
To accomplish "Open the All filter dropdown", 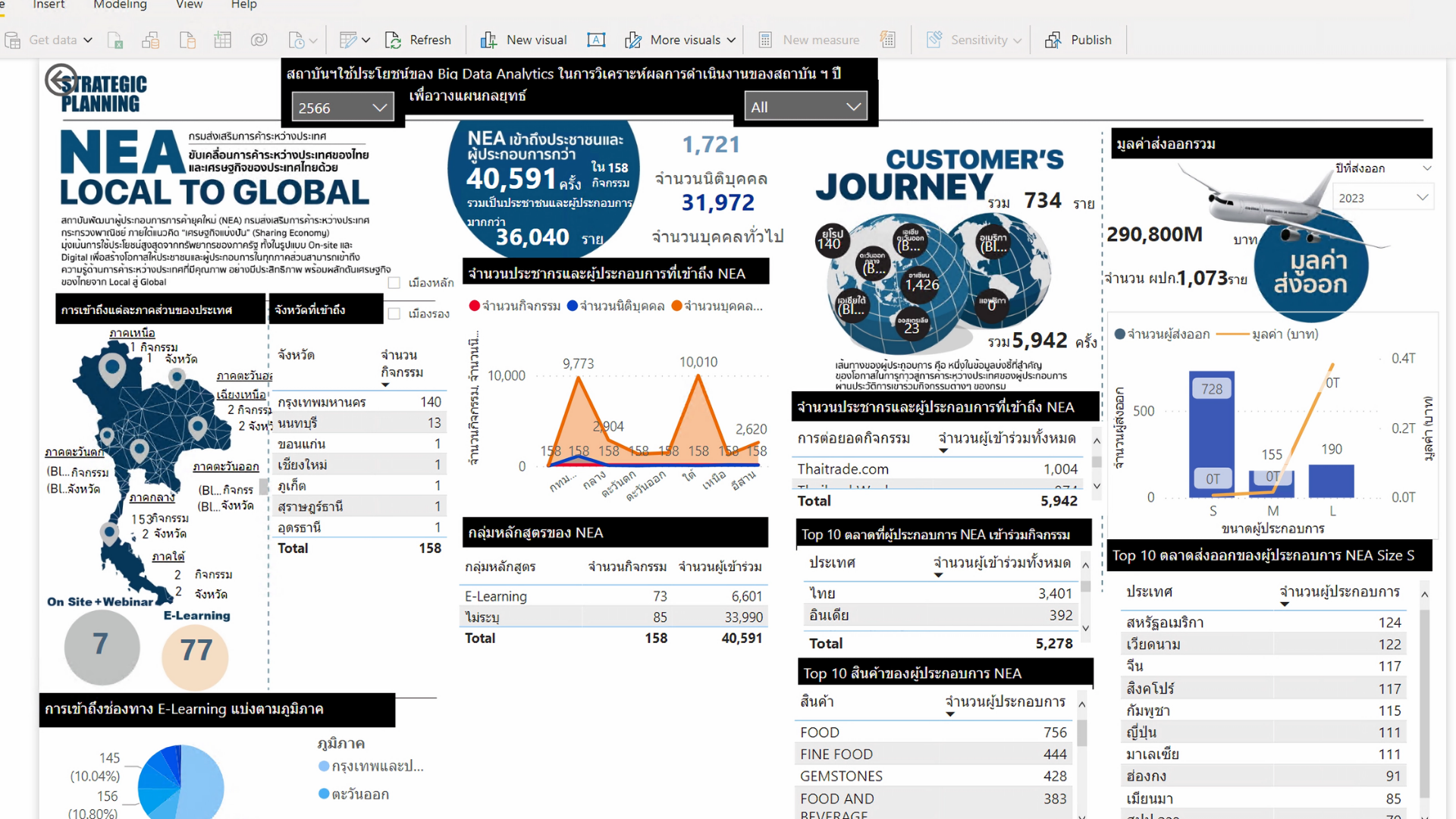I will (805, 107).
